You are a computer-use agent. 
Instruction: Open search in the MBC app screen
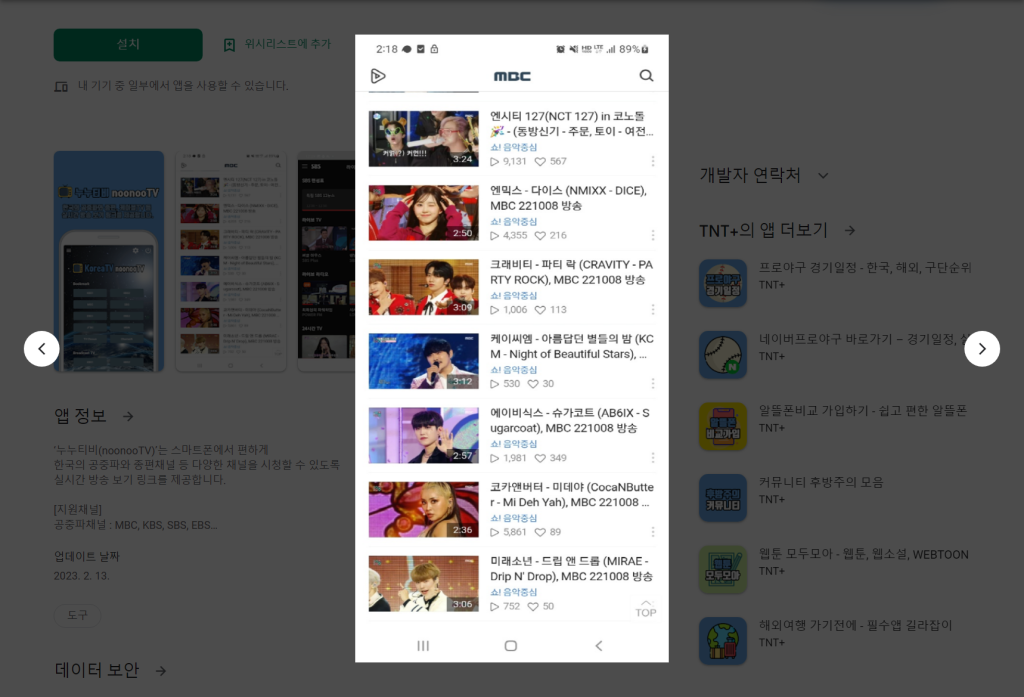pos(646,75)
